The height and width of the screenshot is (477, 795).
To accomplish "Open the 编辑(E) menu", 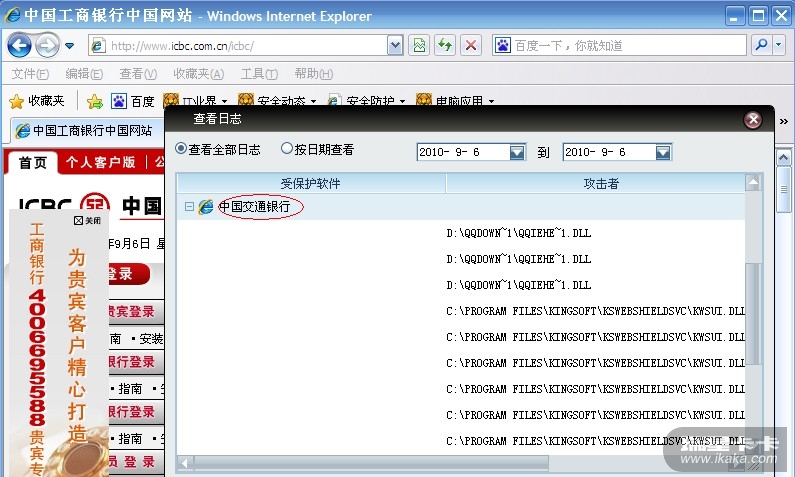I will click(x=84, y=74).
